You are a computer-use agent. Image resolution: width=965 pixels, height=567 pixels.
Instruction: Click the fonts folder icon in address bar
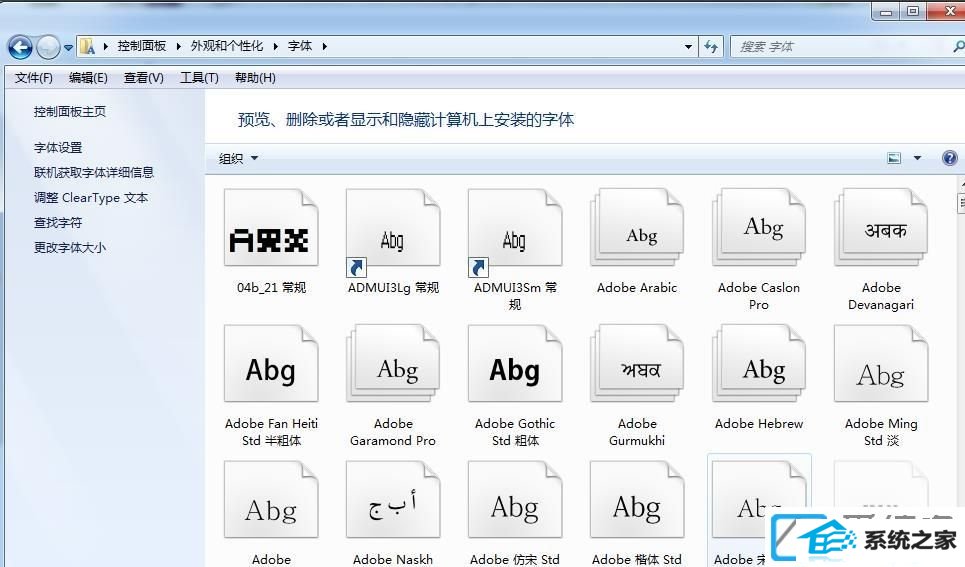click(x=88, y=46)
